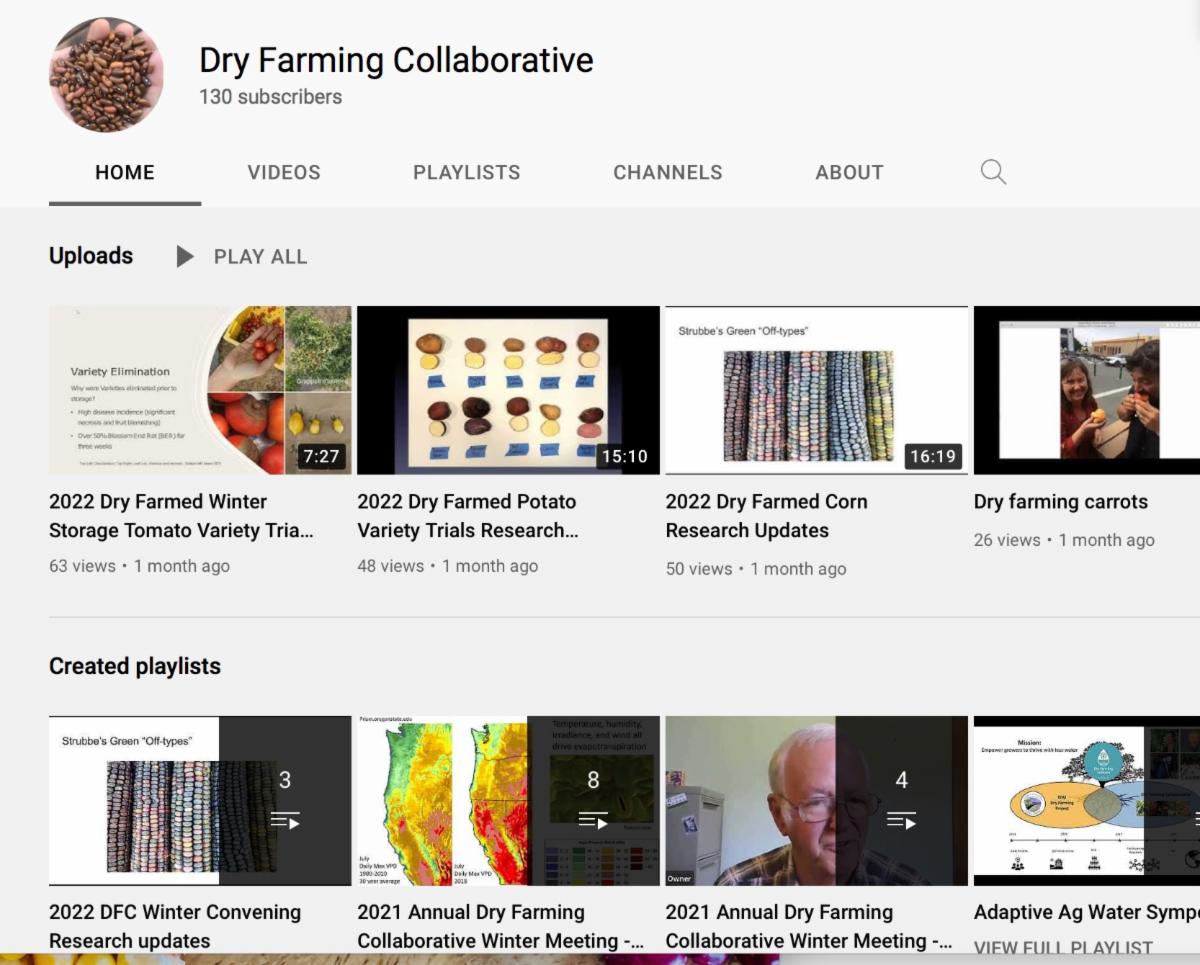Open the Dry Farmed Potato video thumbnail
The width and height of the screenshot is (1200, 965).
pyautogui.click(x=508, y=390)
